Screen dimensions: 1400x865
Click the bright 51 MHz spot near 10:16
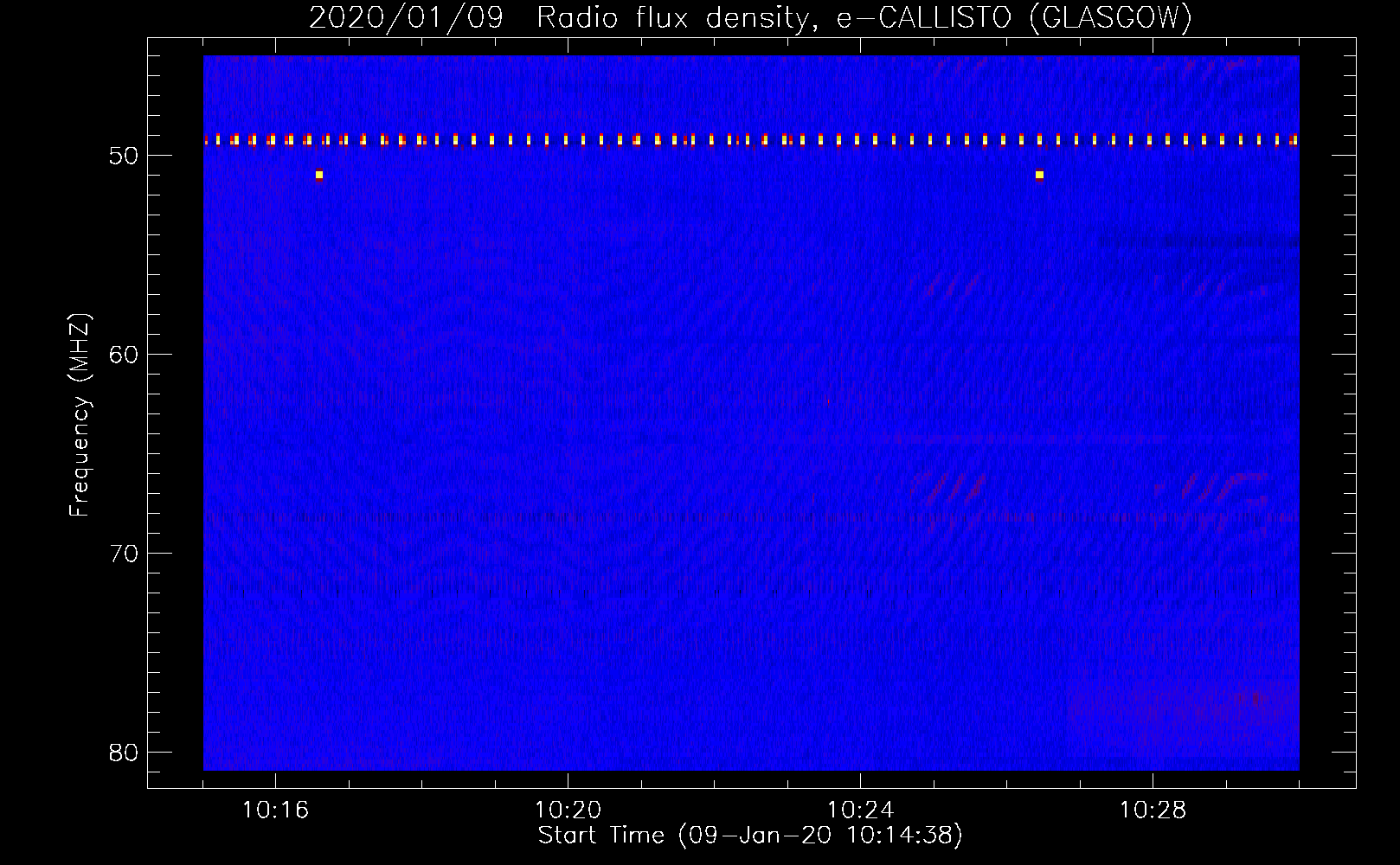click(319, 175)
